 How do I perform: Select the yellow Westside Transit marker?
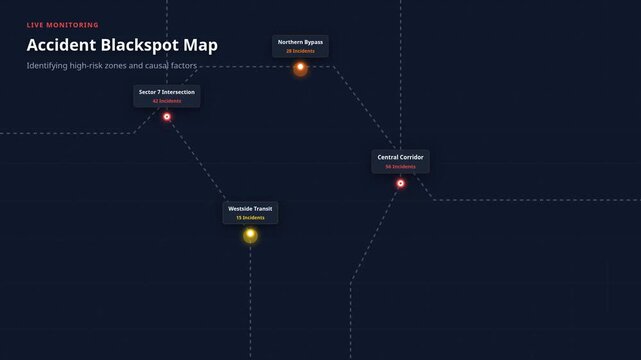click(x=250, y=235)
